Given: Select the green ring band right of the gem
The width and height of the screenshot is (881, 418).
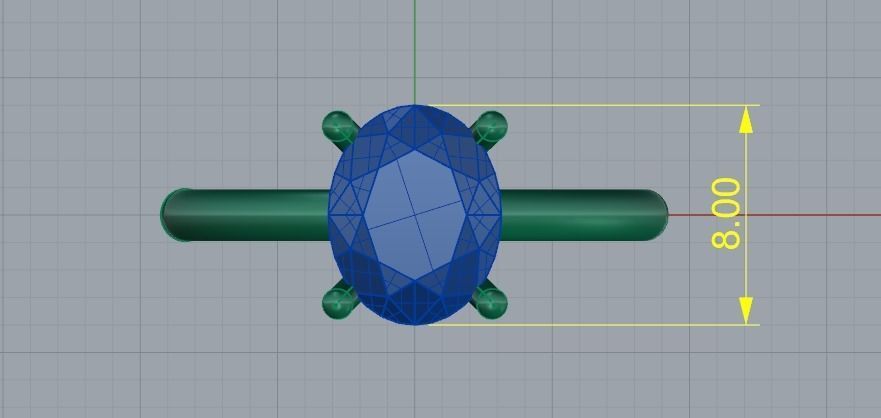Looking at the screenshot, I should coord(583,215).
